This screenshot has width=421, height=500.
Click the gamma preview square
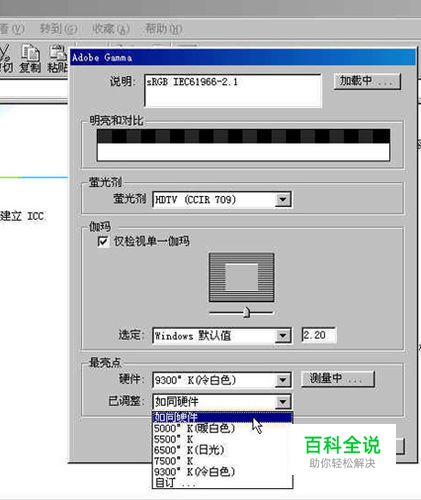[242, 277]
